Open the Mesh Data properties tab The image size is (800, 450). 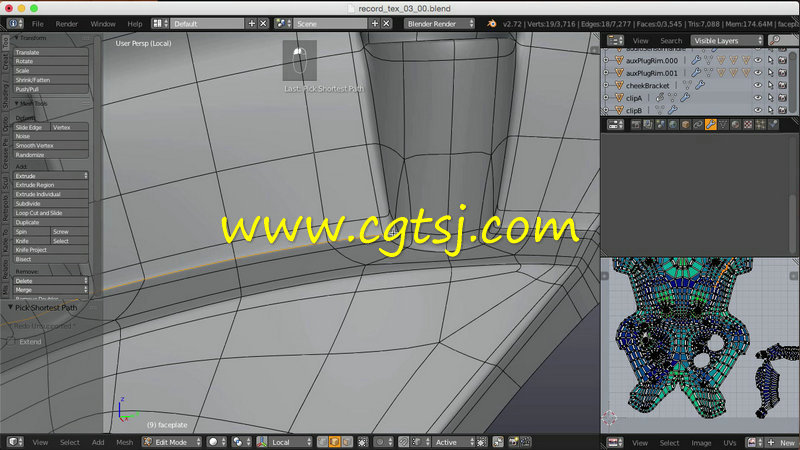coord(723,124)
